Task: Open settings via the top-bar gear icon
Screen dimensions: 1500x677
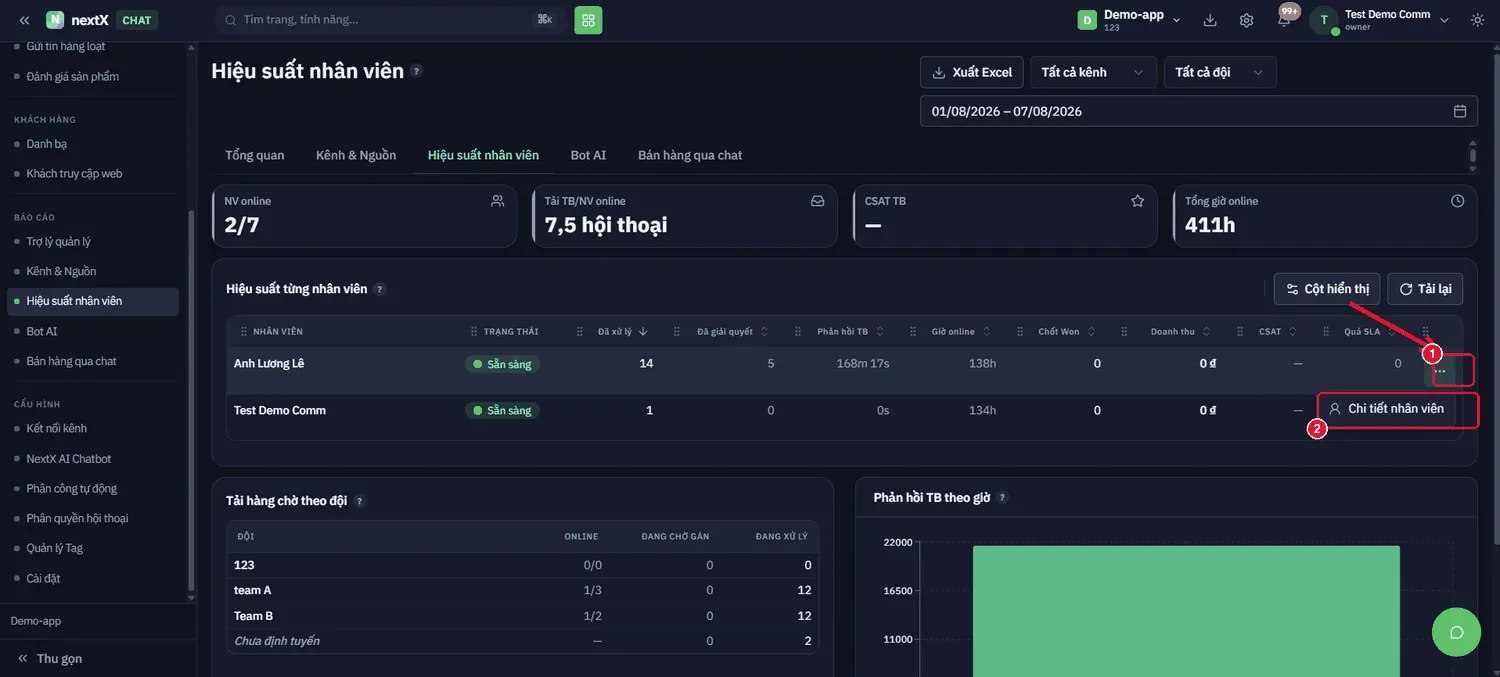Action: click(x=1246, y=20)
